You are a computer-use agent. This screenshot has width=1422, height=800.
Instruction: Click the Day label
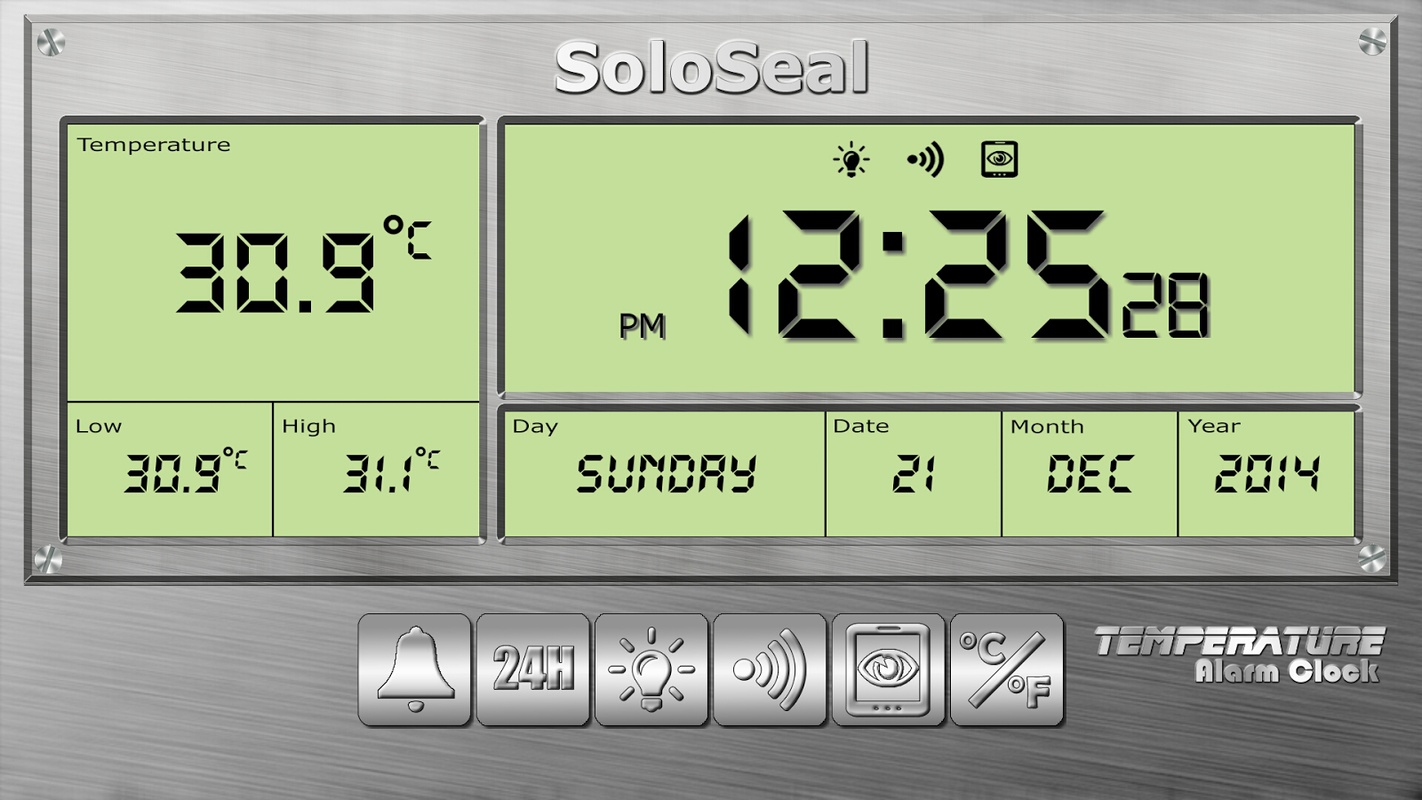(x=535, y=427)
